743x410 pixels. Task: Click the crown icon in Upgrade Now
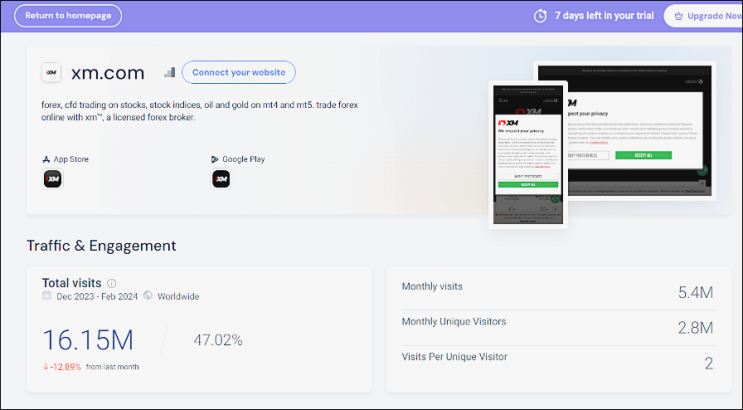[x=679, y=17]
